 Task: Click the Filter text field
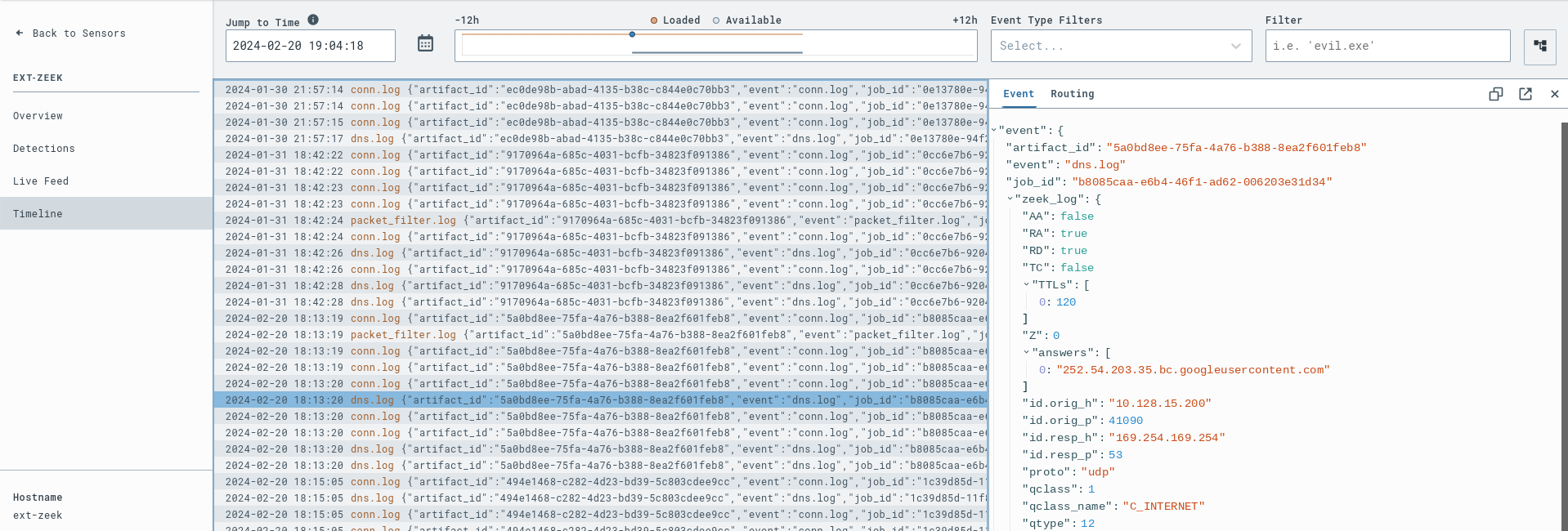pyautogui.click(x=1387, y=46)
